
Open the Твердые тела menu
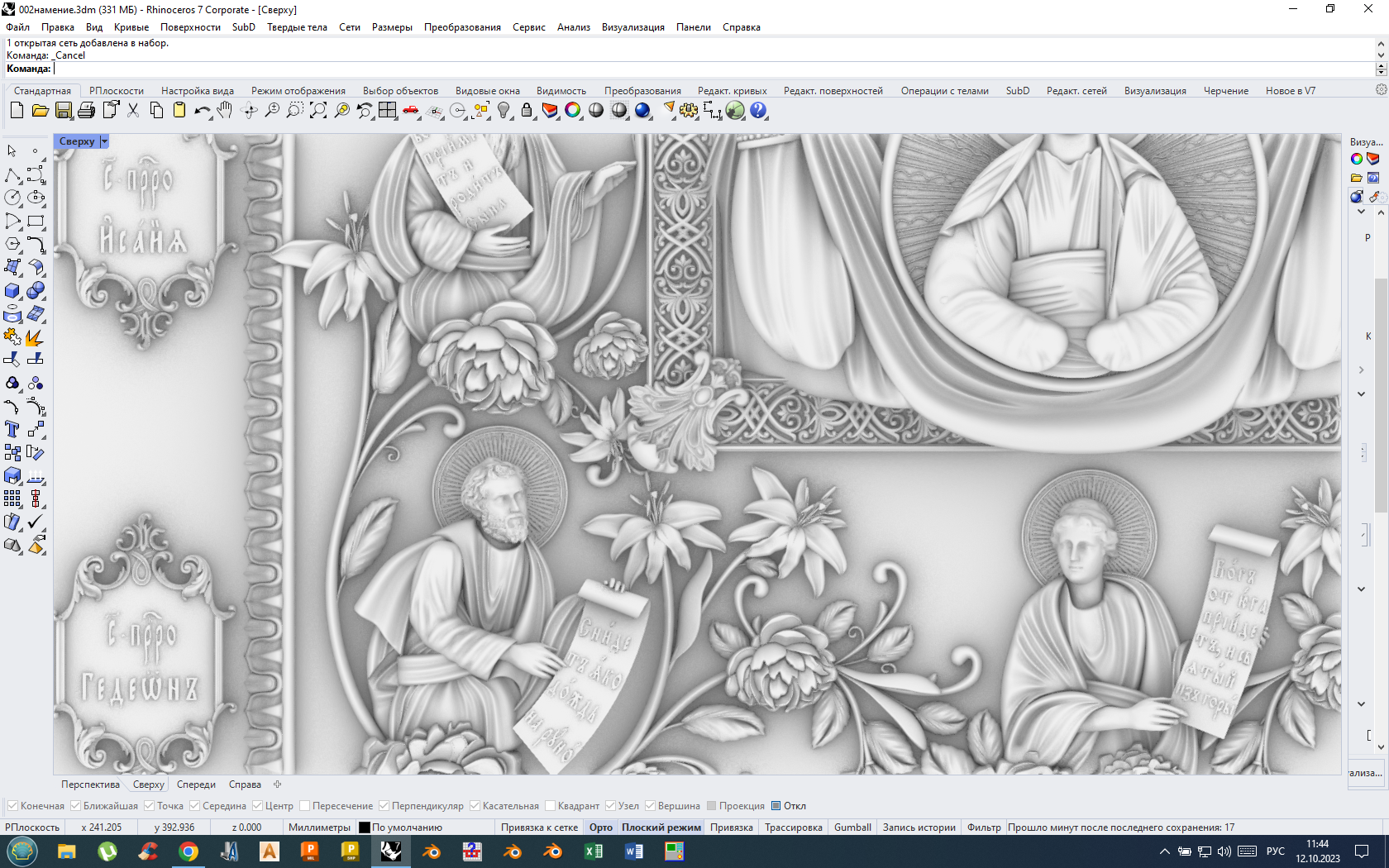[x=297, y=27]
